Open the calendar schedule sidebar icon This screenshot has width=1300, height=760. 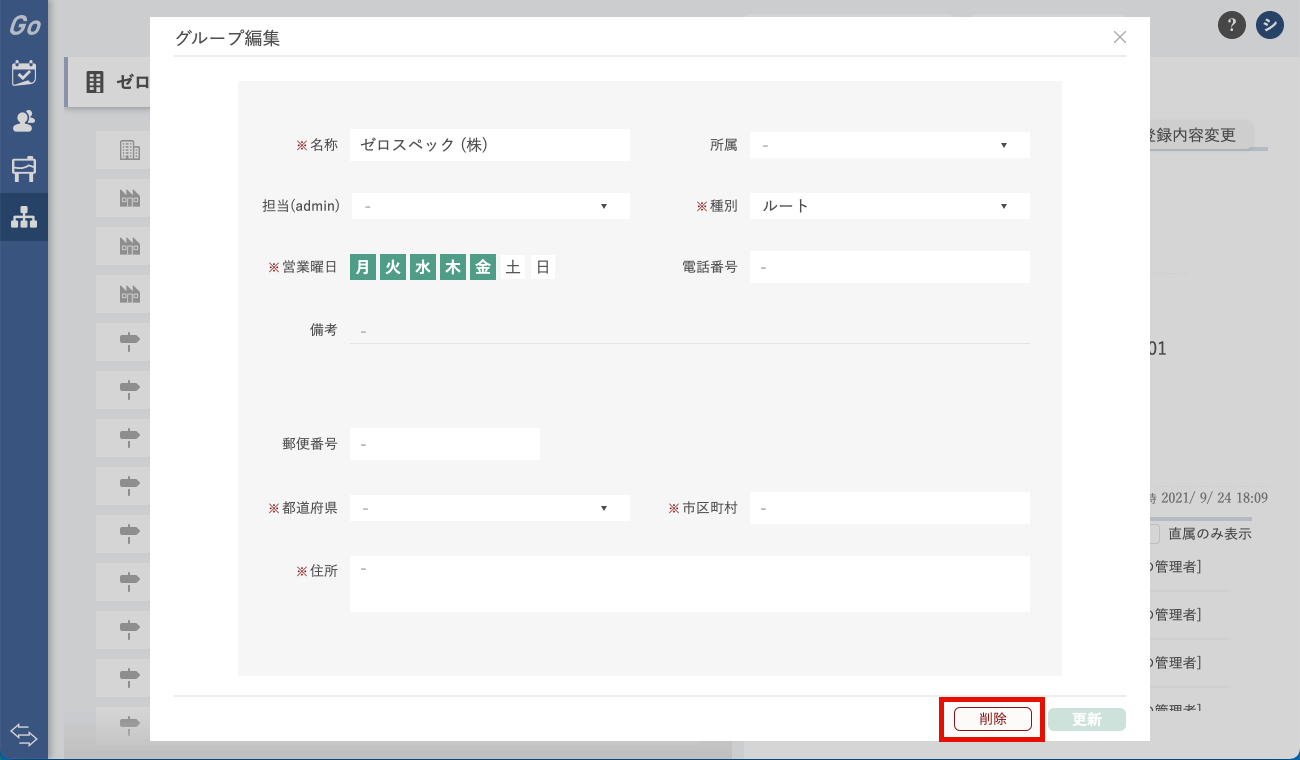pos(24,73)
